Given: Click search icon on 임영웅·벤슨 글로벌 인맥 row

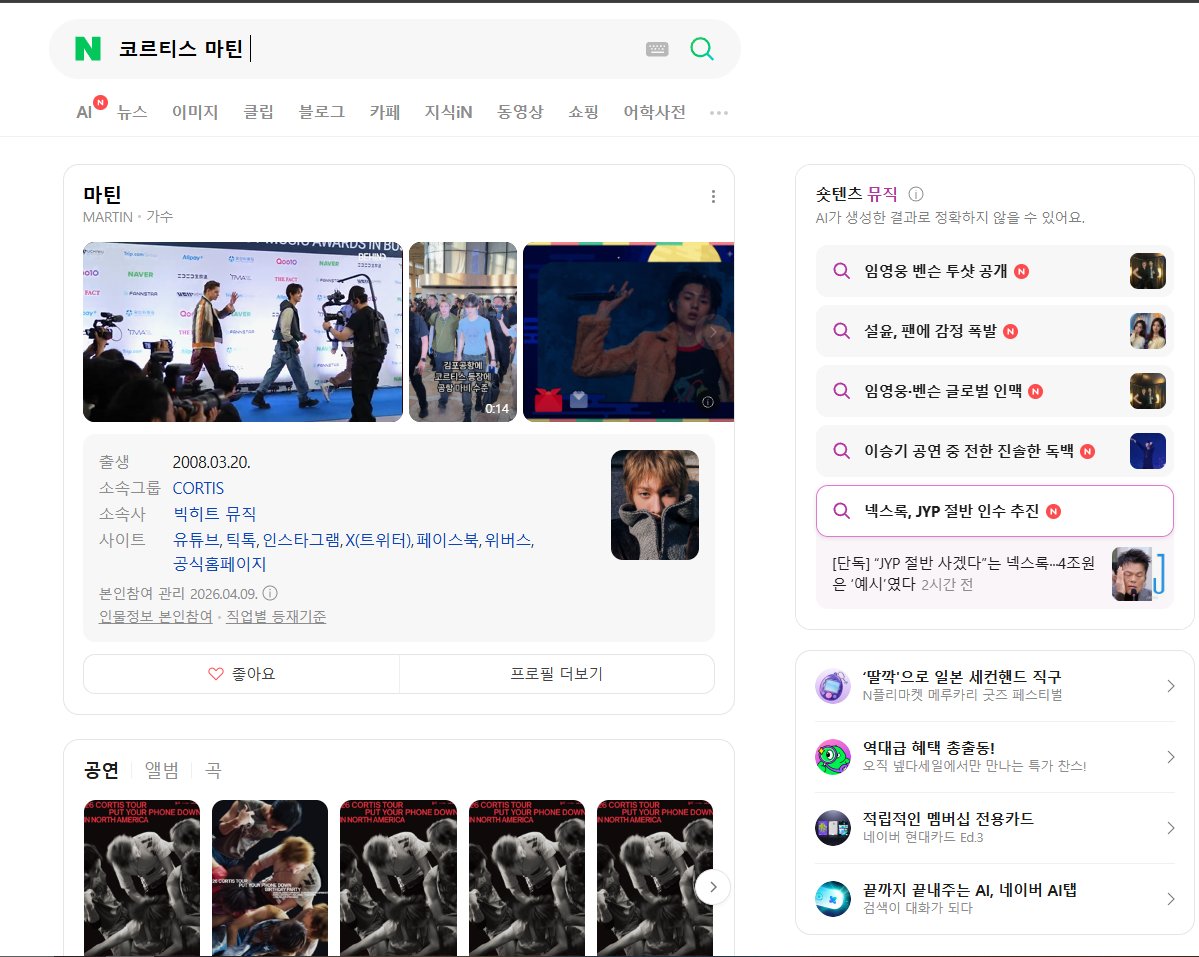Looking at the screenshot, I should [x=841, y=391].
